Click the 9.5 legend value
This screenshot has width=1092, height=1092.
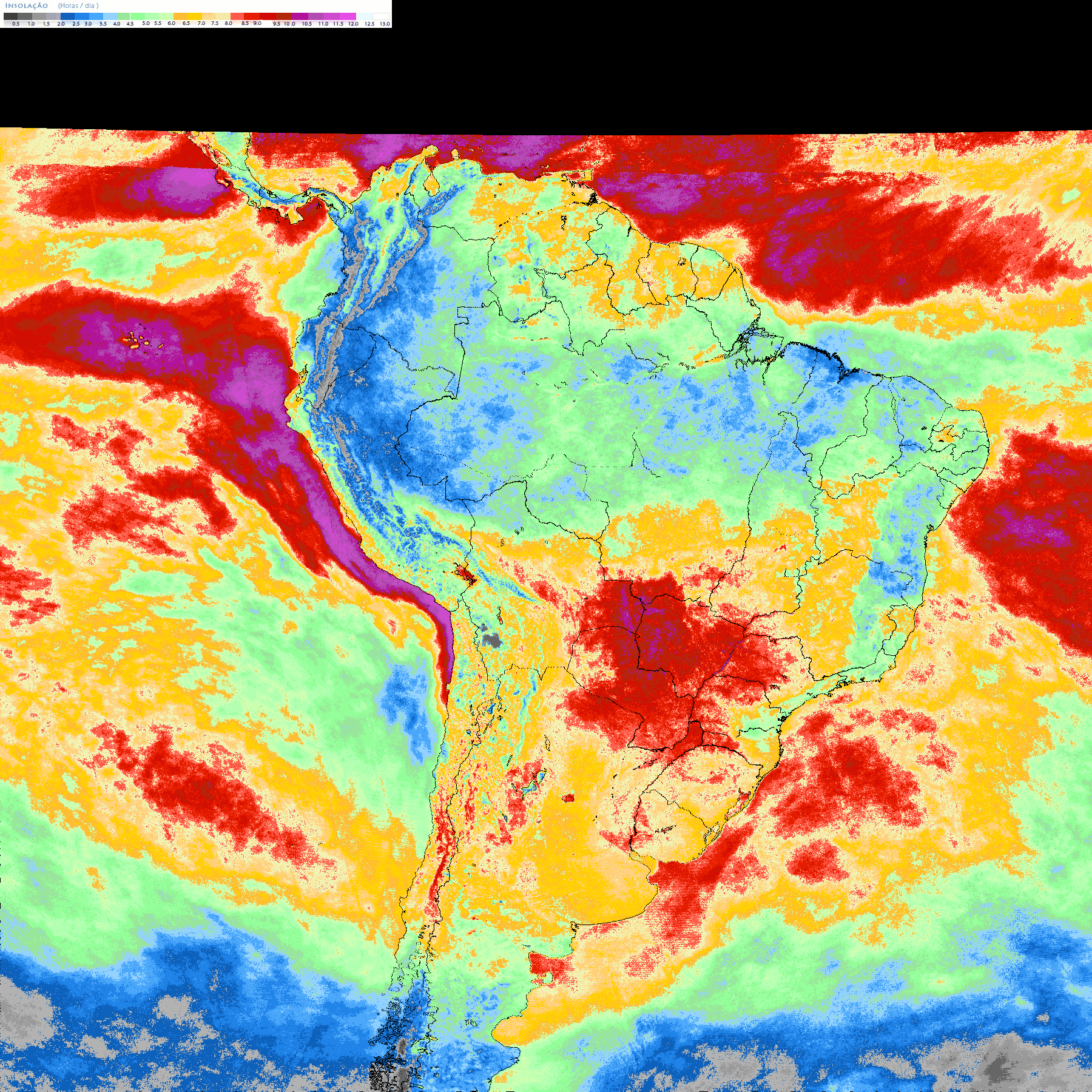[277, 24]
